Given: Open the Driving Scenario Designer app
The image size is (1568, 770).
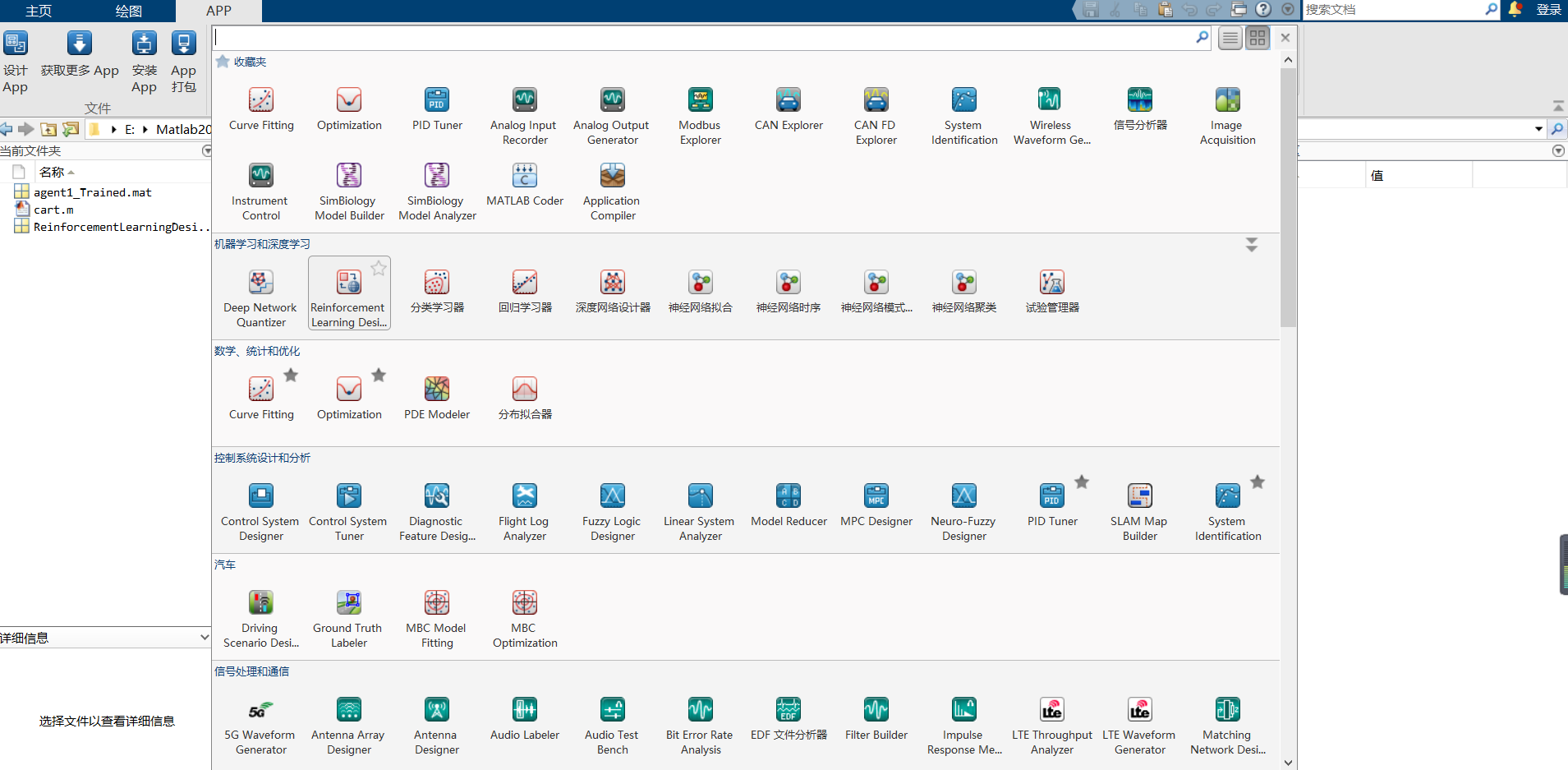Looking at the screenshot, I should tap(260, 614).
